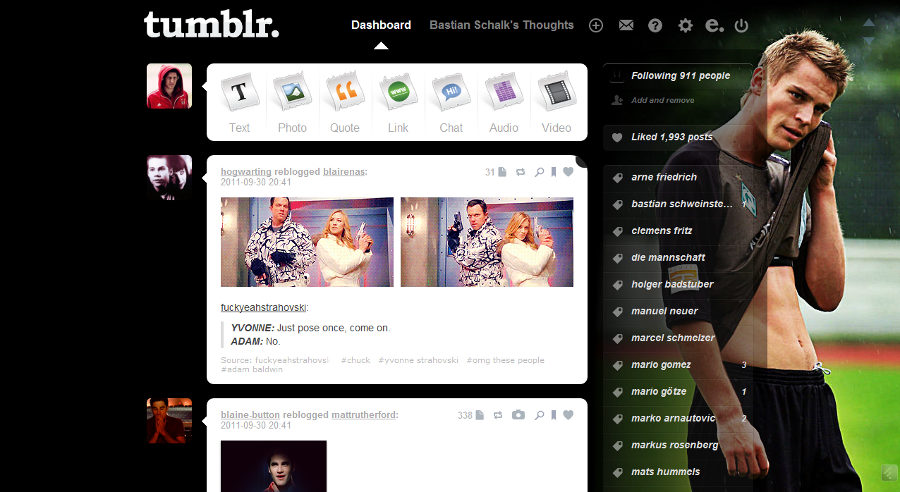Select the marcel schmelzer tracked tag
This screenshot has height=492, width=900.
pyautogui.click(x=673, y=338)
